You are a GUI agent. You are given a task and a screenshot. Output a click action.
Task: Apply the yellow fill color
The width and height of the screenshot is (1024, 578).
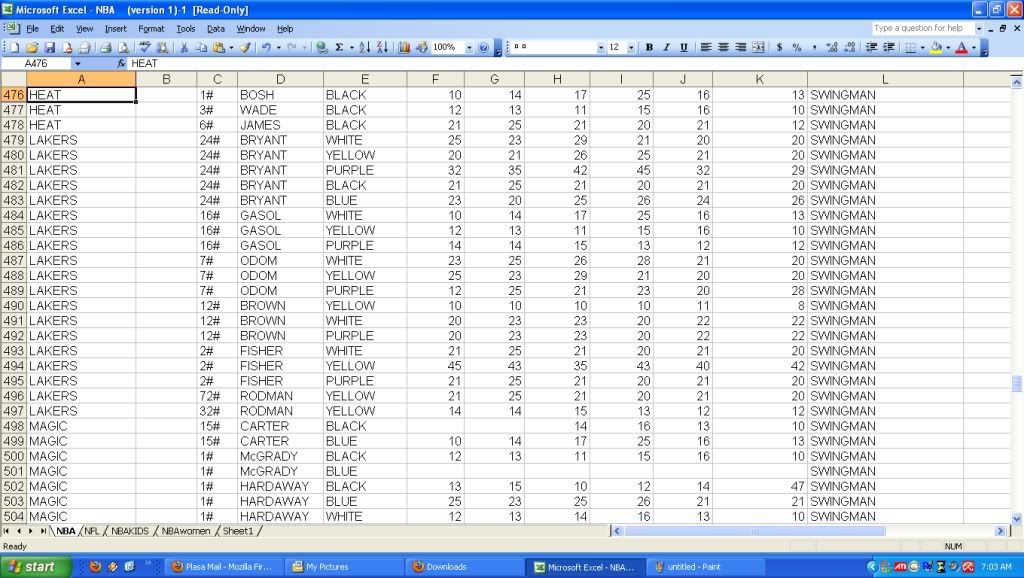936,47
